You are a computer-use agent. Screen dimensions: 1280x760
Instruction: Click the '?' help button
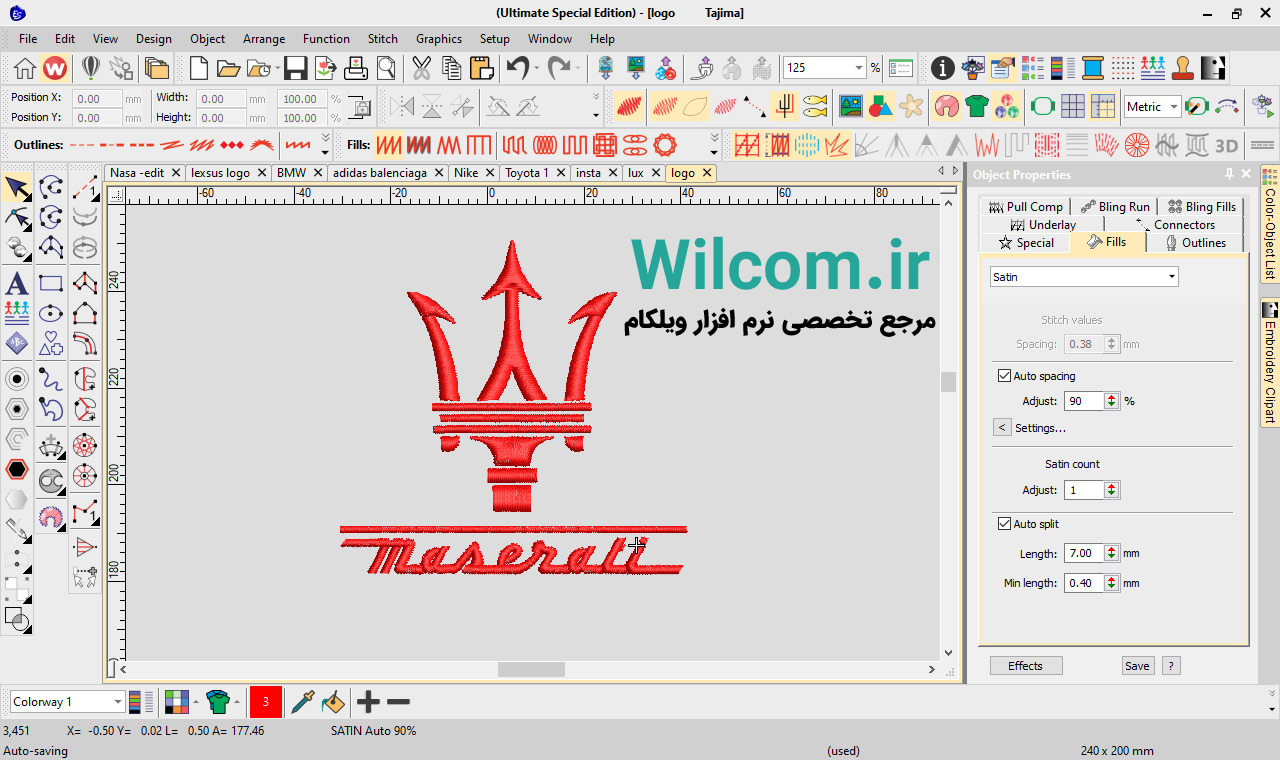pyautogui.click(x=1171, y=666)
